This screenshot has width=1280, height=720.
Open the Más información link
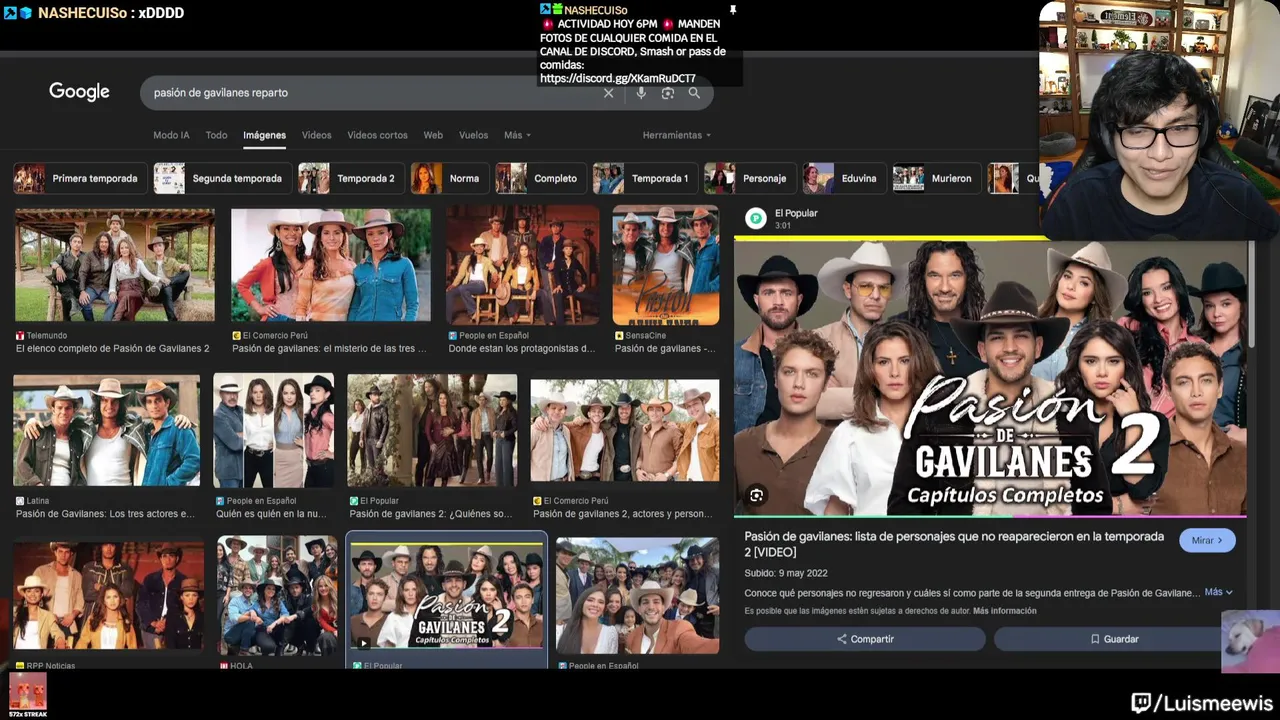point(1005,611)
